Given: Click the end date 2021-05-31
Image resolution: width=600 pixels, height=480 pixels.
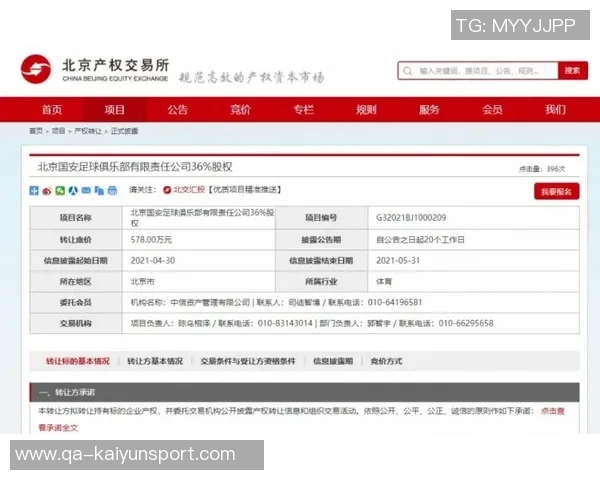Looking at the screenshot, I should 398,261.
